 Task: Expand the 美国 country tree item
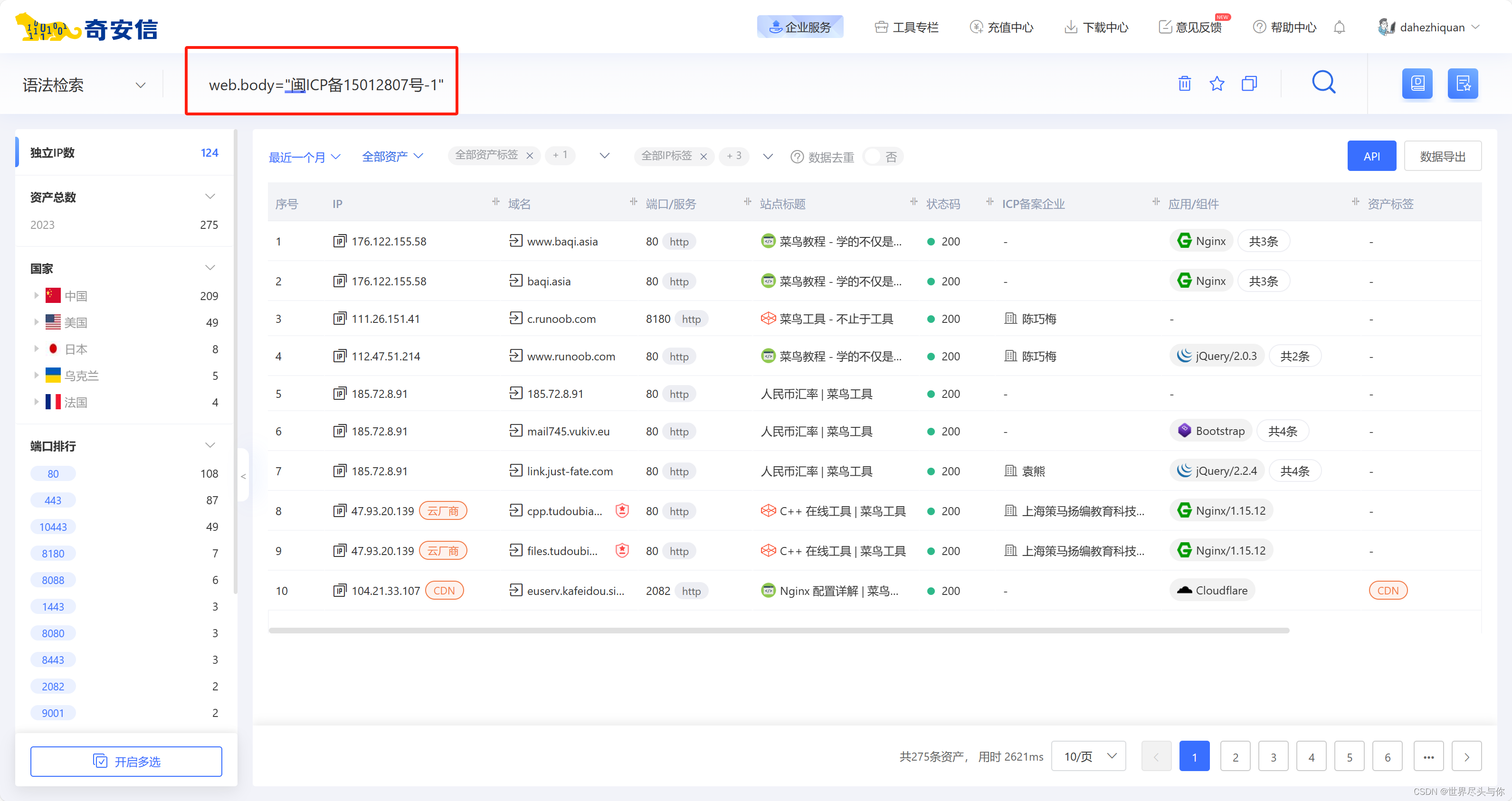(x=37, y=322)
